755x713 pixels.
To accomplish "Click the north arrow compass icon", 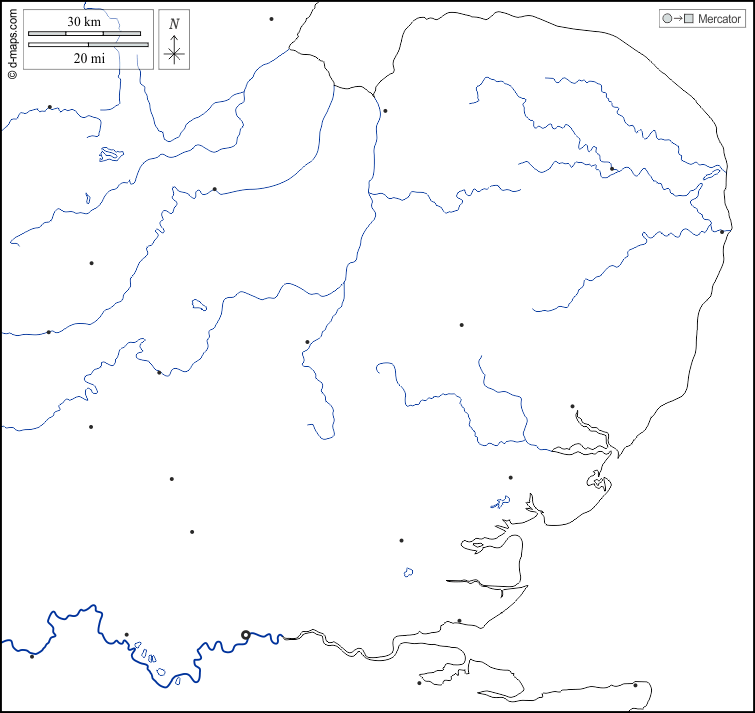I will [174, 50].
